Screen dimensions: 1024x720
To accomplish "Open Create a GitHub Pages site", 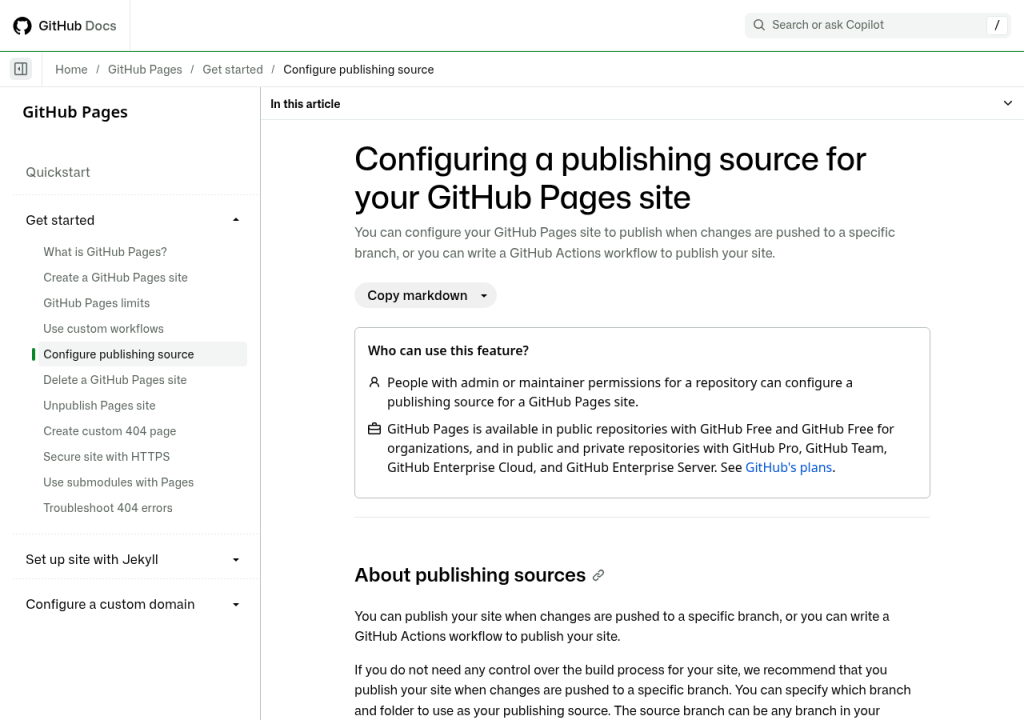I will pyautogui.click(x=116, y=277).
